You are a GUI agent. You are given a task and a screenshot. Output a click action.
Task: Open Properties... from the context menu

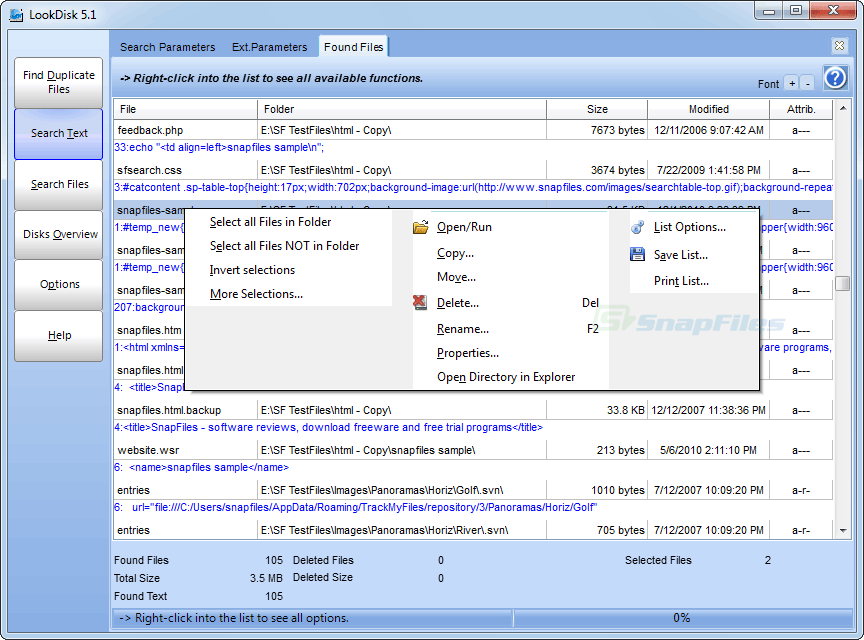468,353
